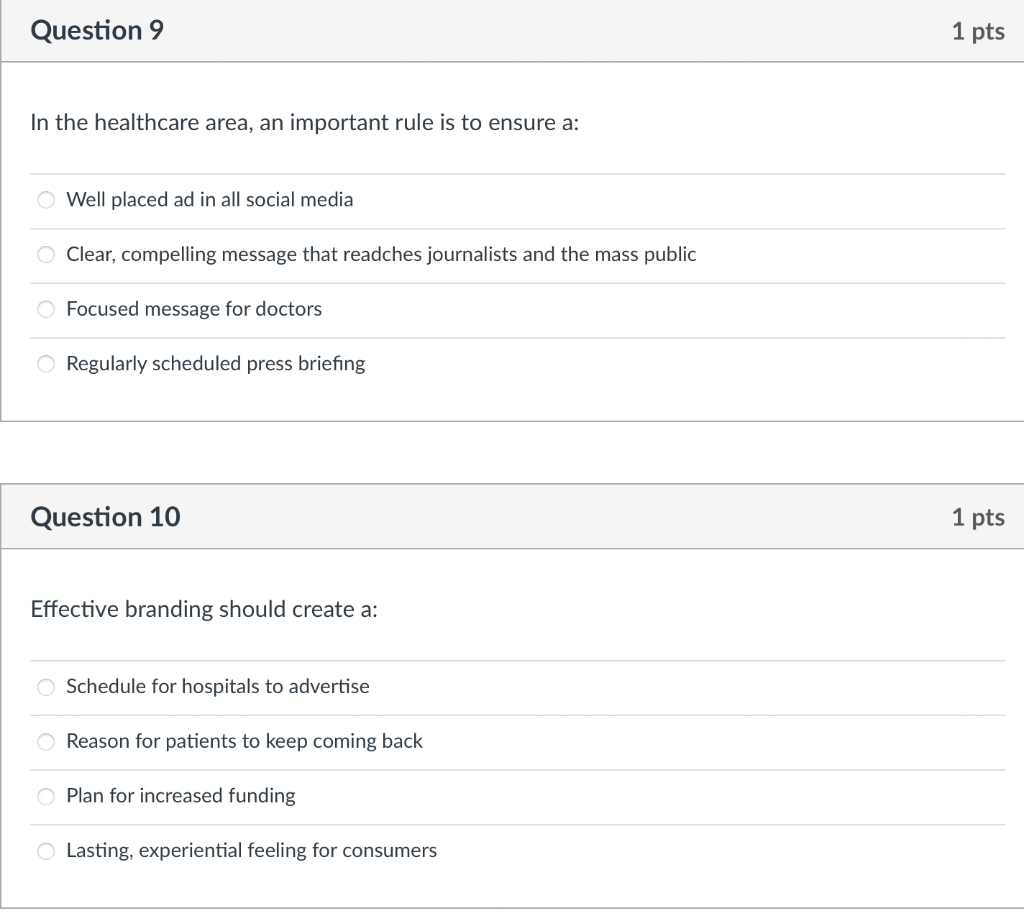Click the 'Schedule for hospitals to advertise' label text
The height and width of the screenshot is (916, 1024).
217,687
